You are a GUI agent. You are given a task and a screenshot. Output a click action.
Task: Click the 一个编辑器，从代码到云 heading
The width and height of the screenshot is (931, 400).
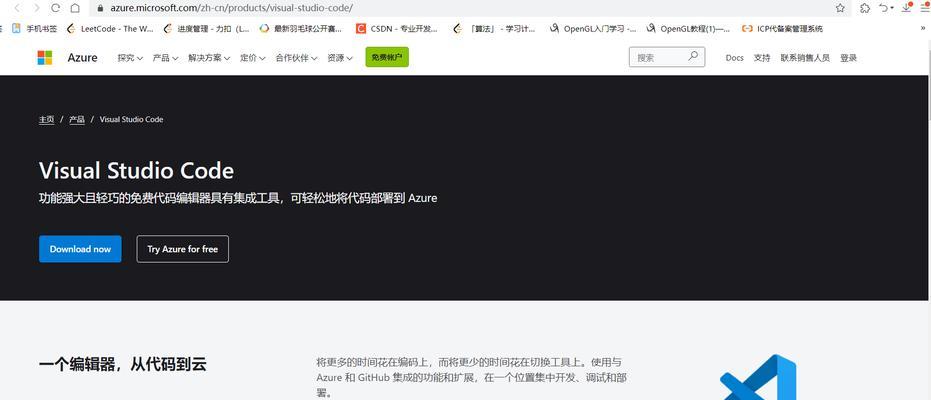[x=122, y=364]
